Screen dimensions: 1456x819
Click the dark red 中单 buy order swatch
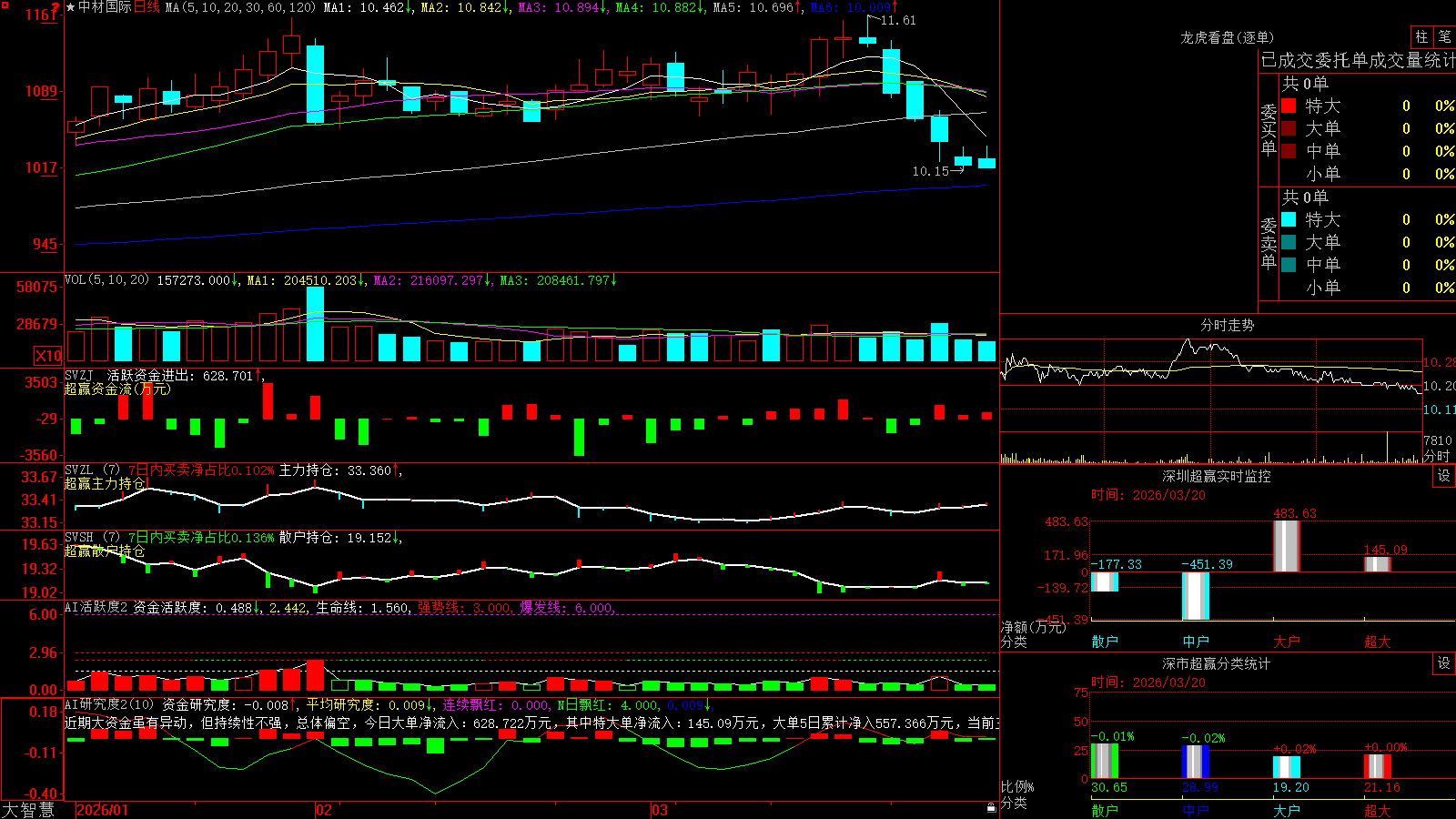tap(1289, 150)
